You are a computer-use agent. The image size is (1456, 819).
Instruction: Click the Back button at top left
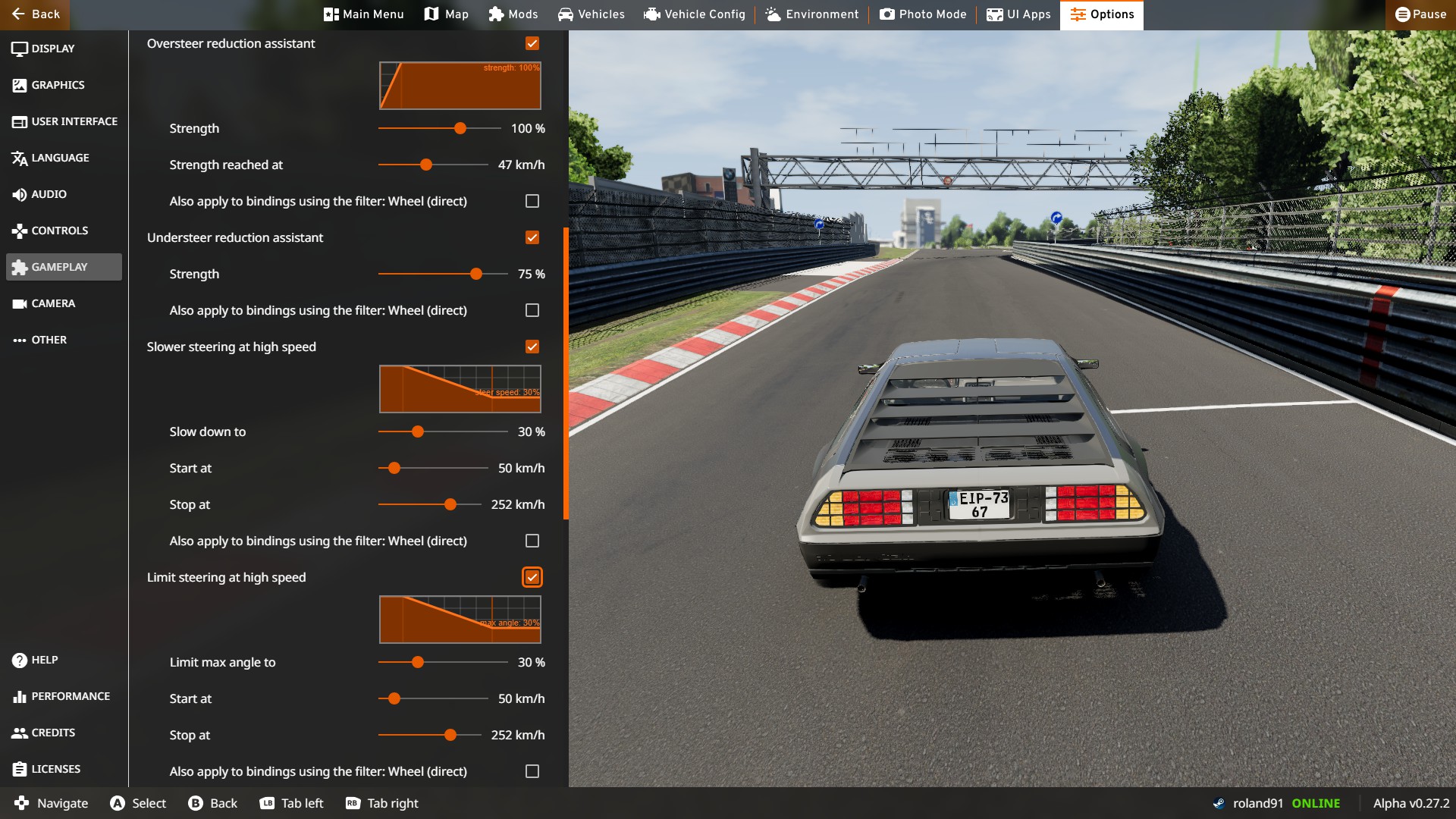(x=36, y=14)
